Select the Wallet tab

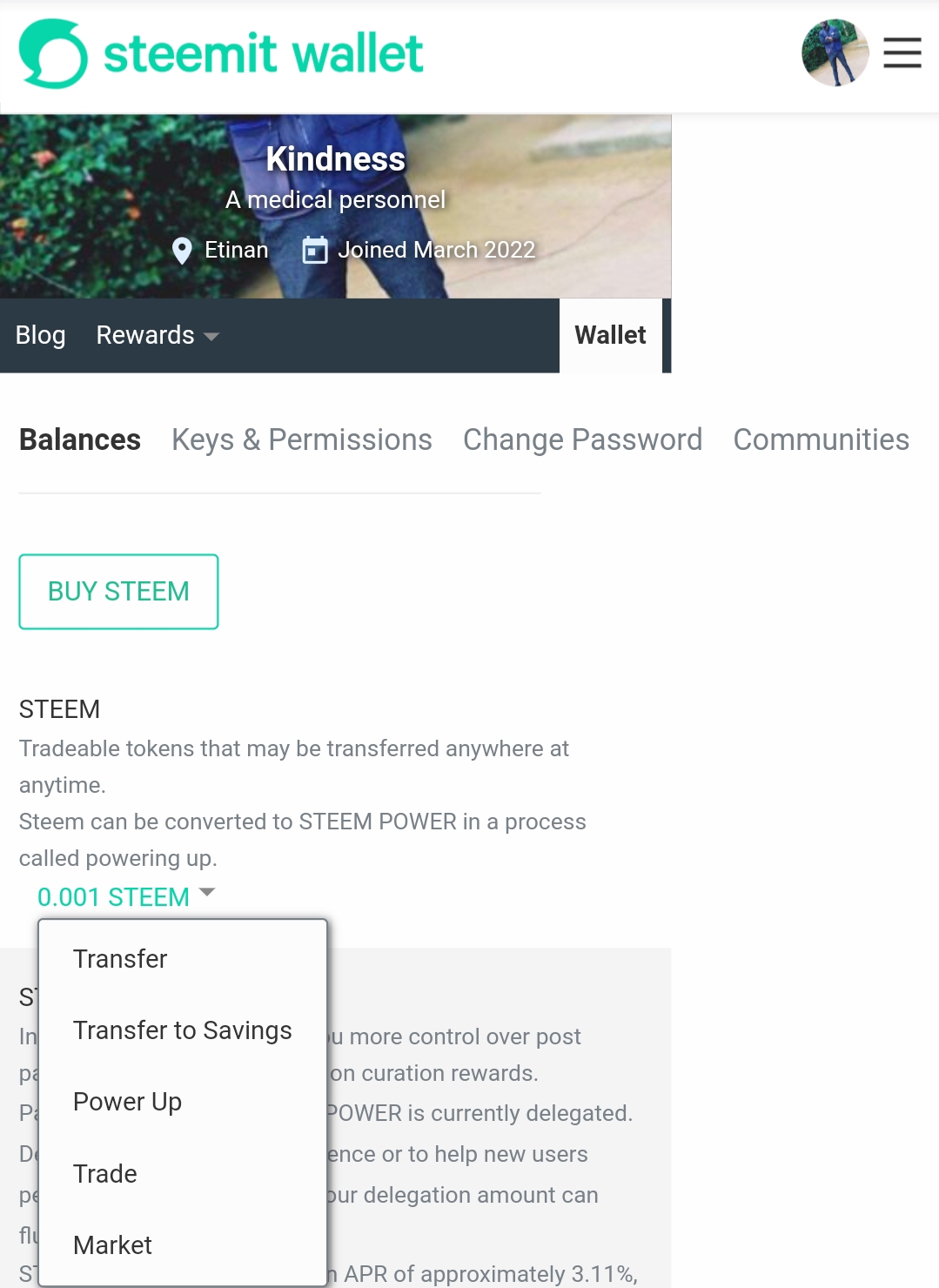click(x=610, y=336)
